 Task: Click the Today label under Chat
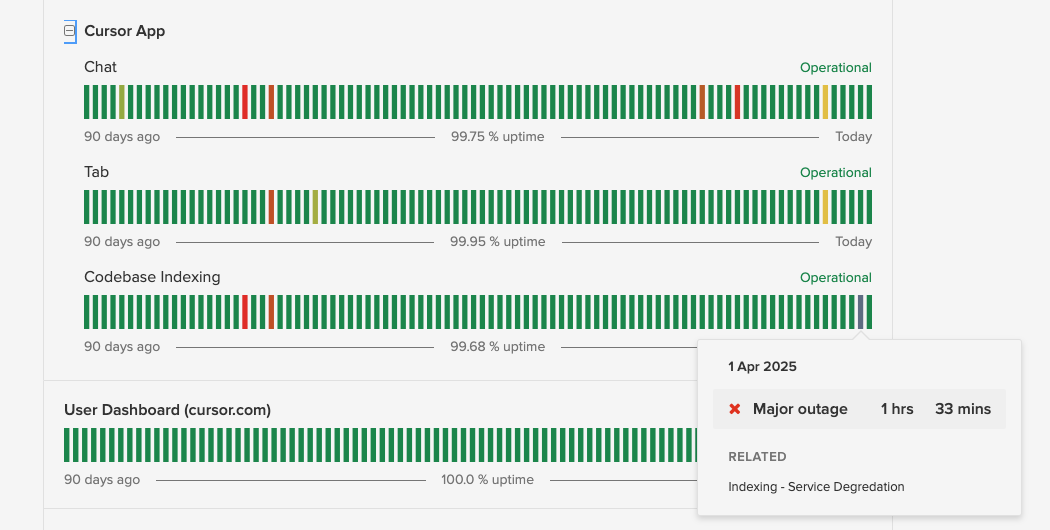click(854, 137)
